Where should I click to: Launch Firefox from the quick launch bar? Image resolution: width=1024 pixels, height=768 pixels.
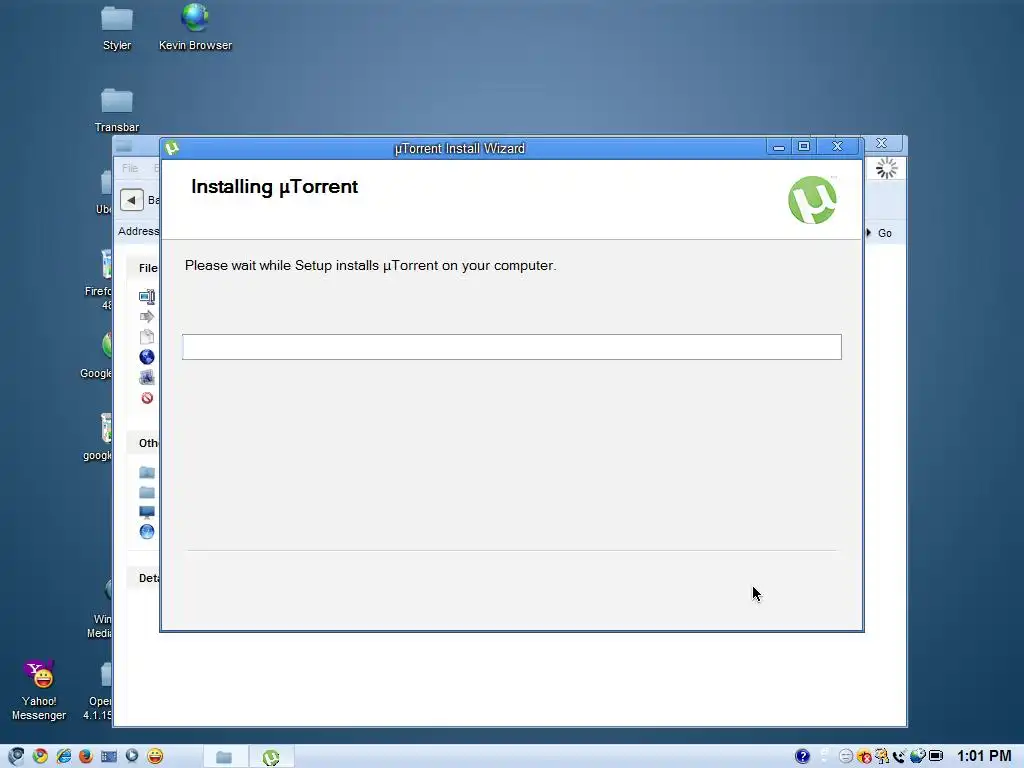tap(86, 756)
